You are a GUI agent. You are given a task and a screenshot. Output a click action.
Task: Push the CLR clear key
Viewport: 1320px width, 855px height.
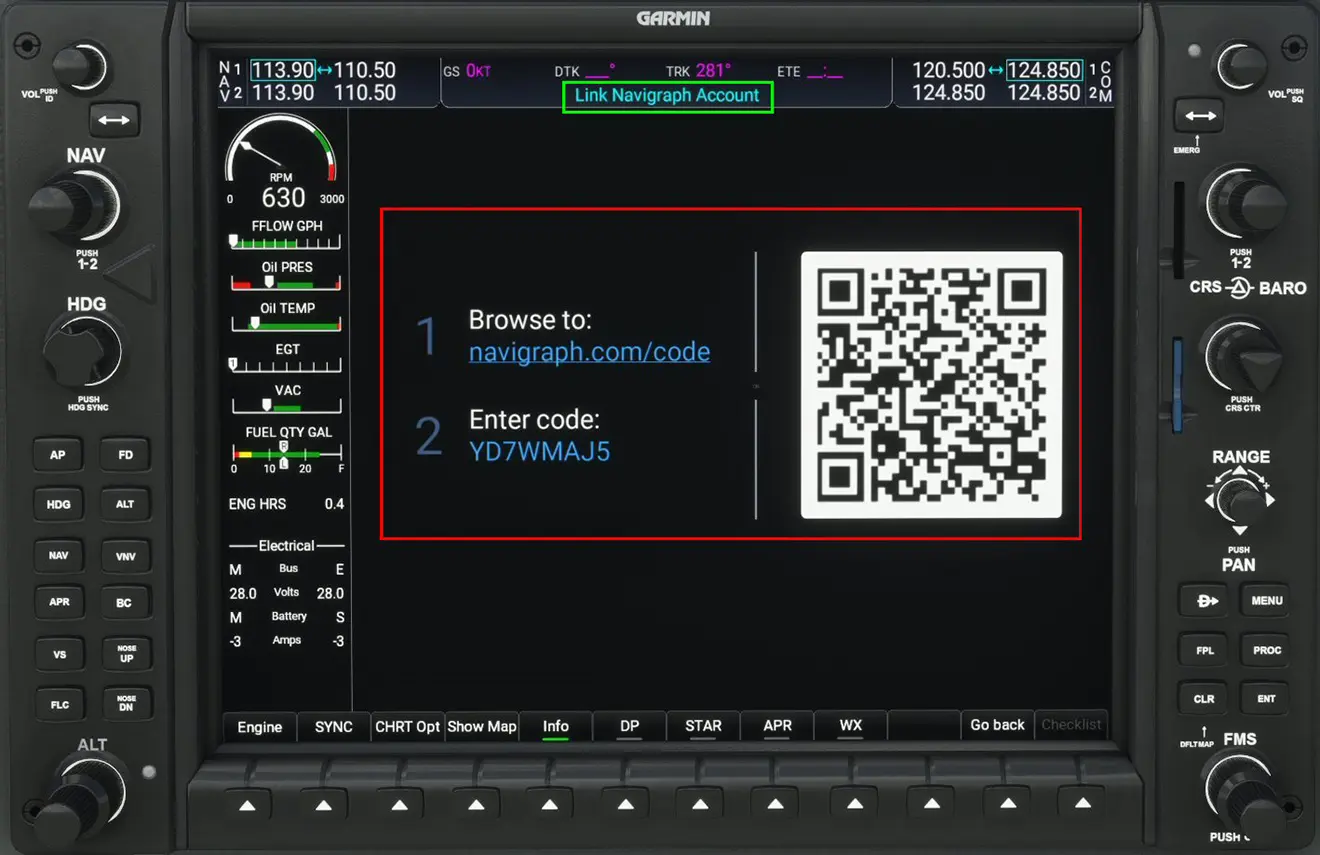point(1204,699)
